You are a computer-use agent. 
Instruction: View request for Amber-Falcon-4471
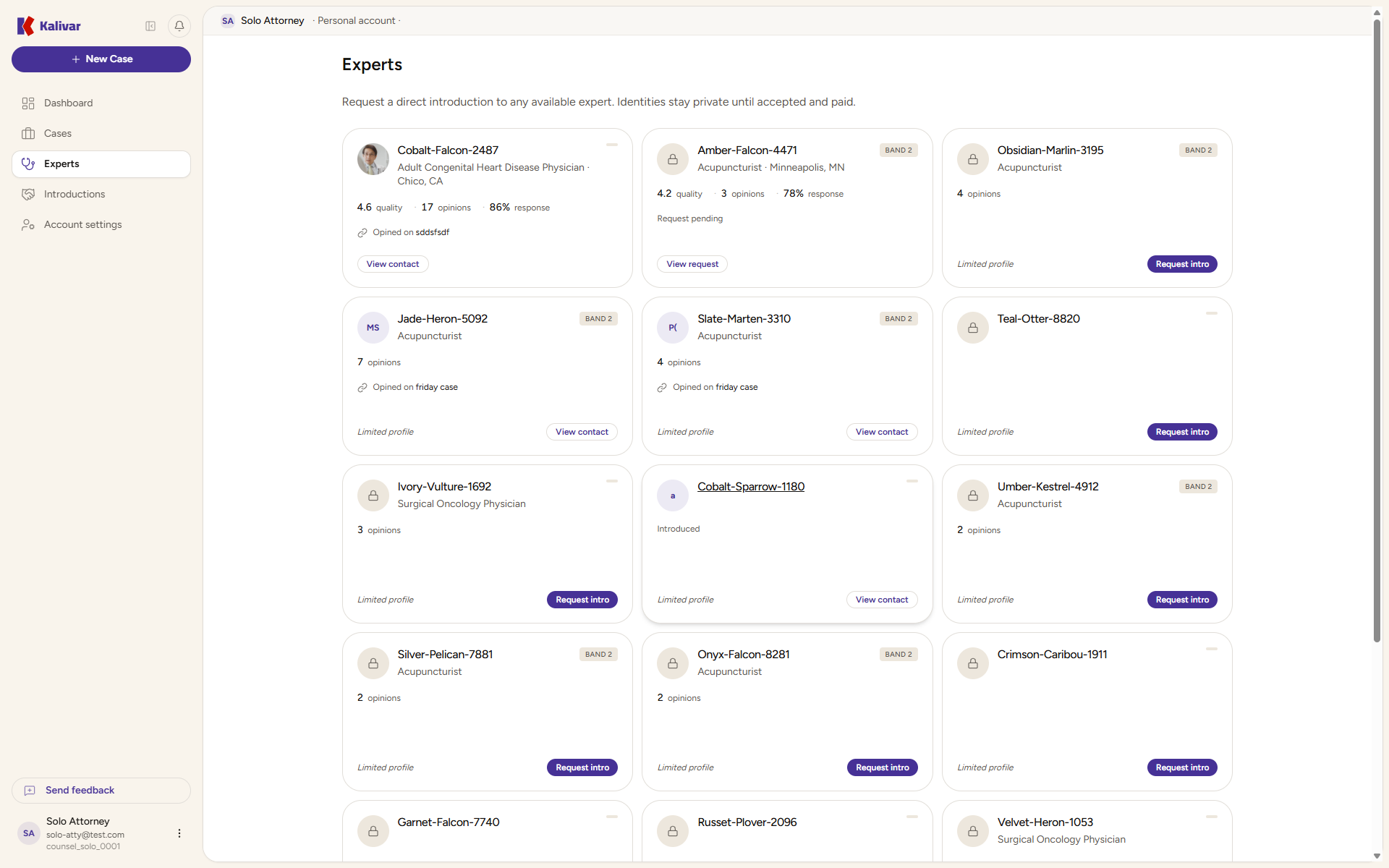coord(692,264)
